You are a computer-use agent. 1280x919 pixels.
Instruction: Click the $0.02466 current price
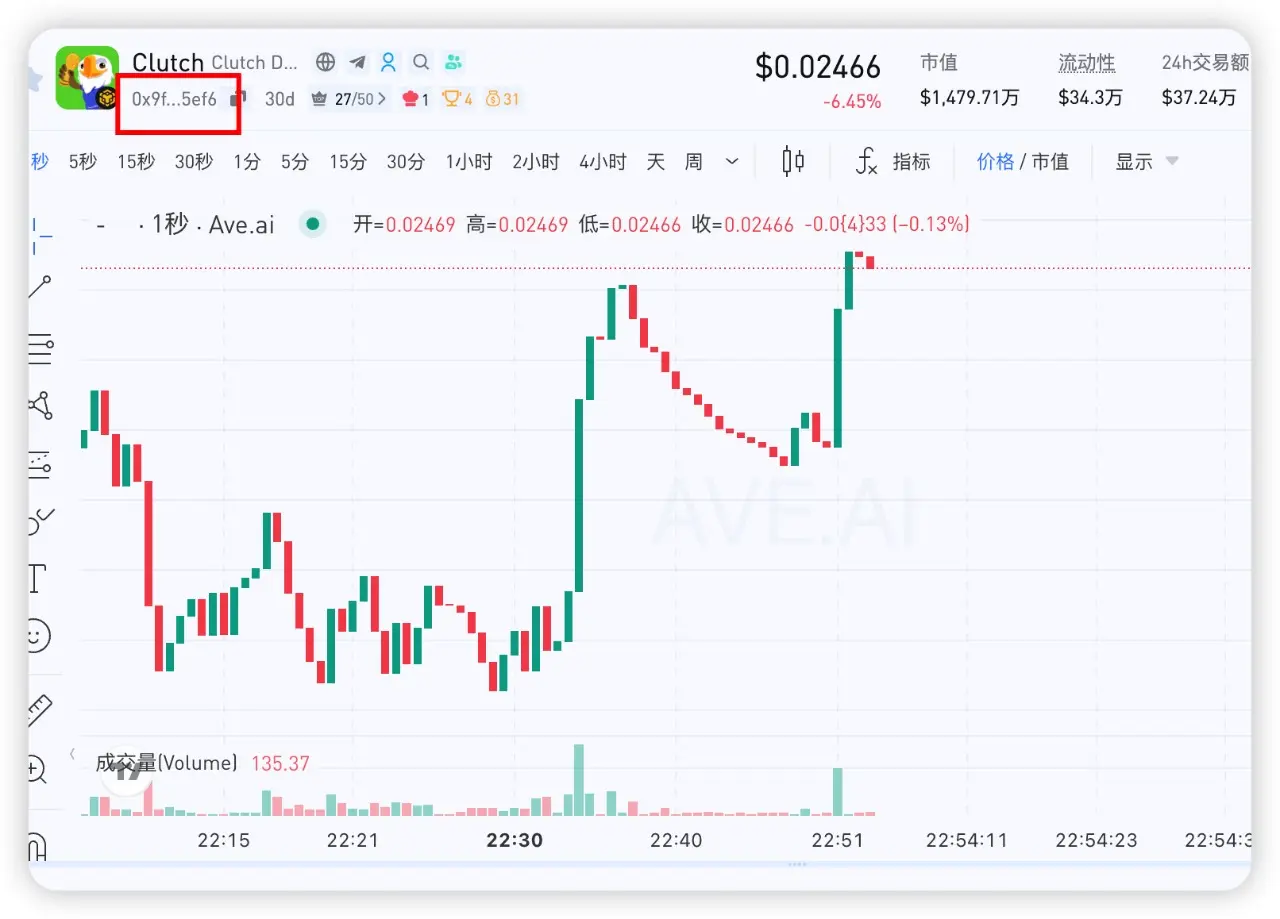[818, 67]
